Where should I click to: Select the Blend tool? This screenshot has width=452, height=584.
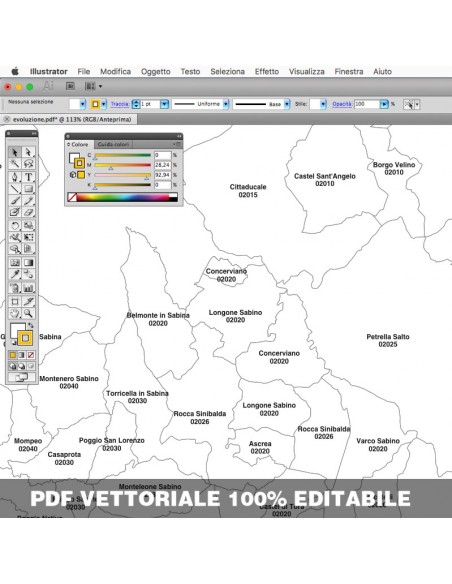coord(28,274)
